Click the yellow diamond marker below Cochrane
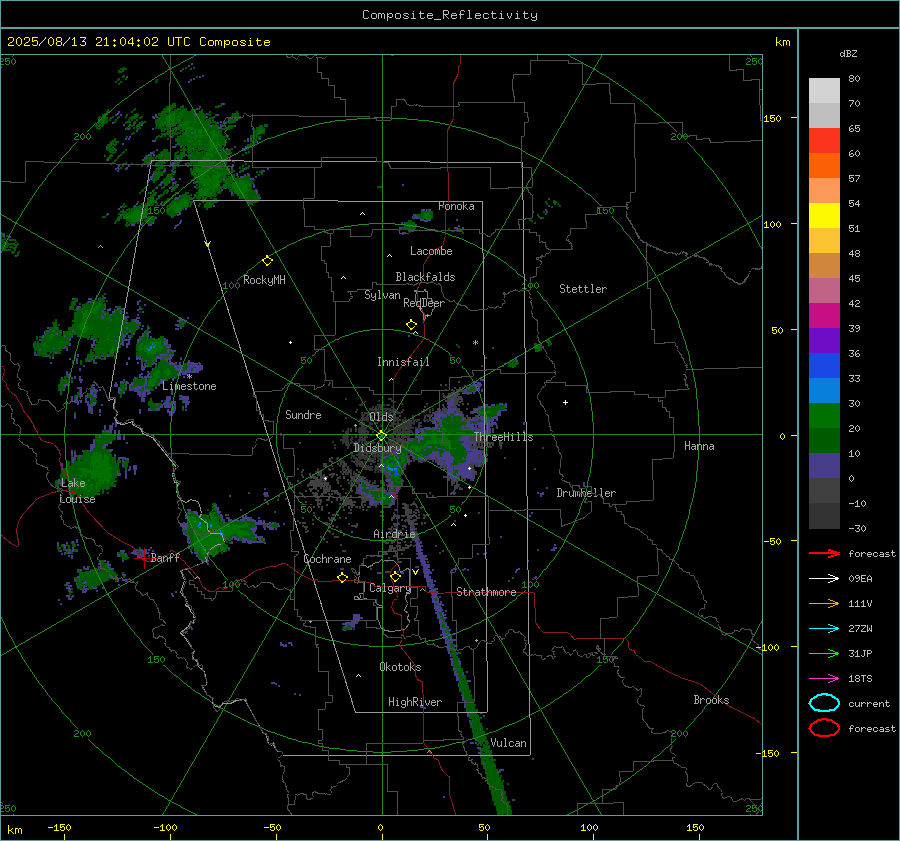Screen dimensions: 900x841 coord(343,577)
